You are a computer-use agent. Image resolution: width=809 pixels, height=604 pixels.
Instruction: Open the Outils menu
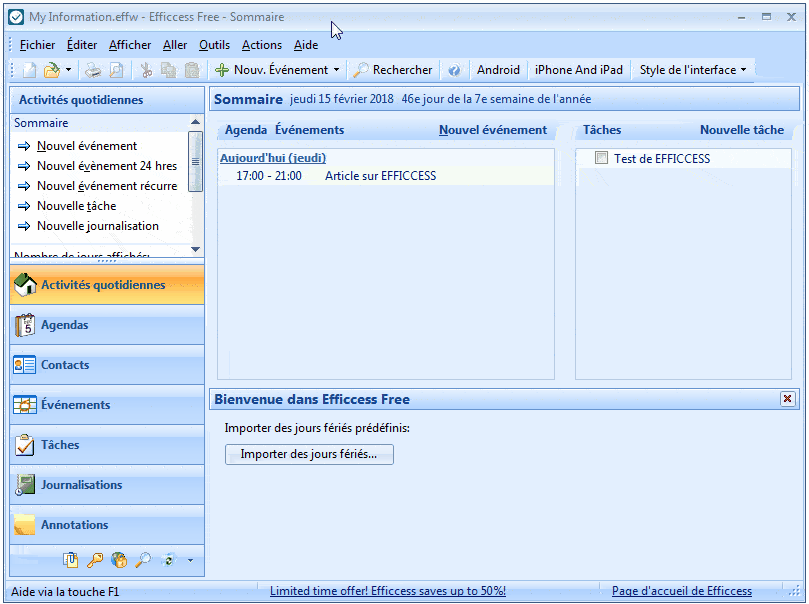[215, 45]
